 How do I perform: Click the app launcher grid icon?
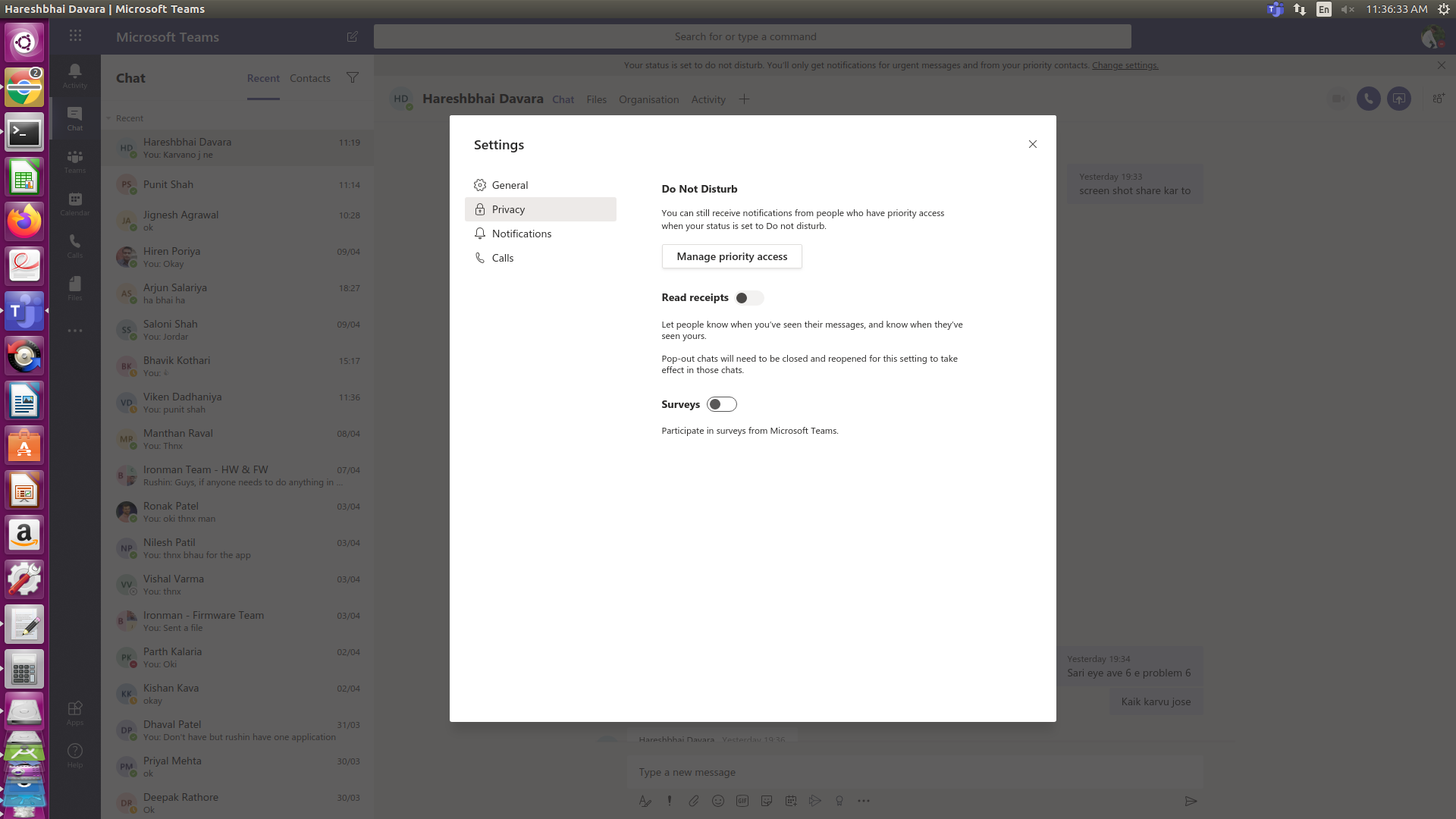[75, 36]
